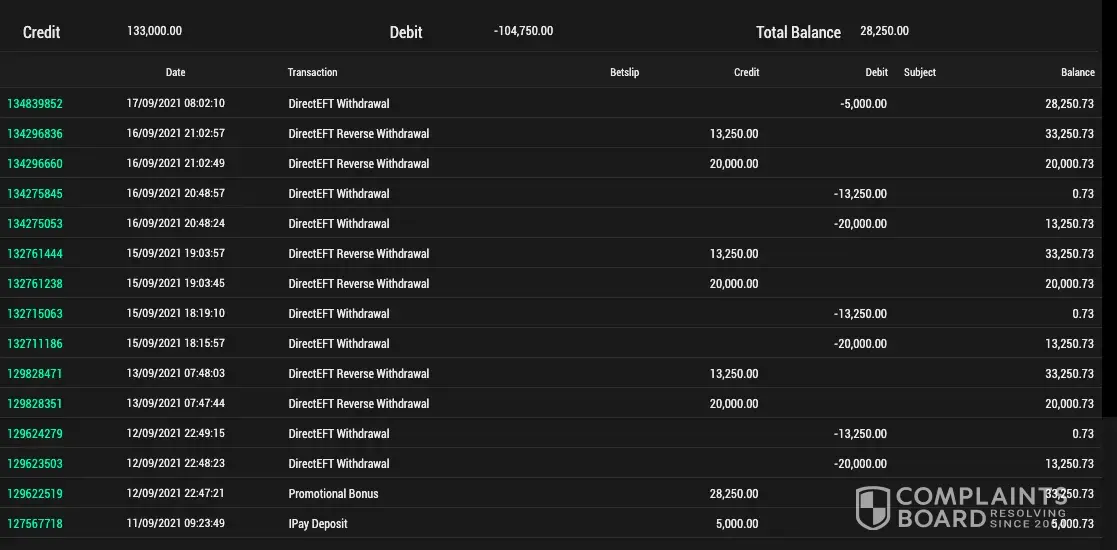Open the Promotional Bonus transaction 129622519
1117x550 pixels.
click(35, 494)
